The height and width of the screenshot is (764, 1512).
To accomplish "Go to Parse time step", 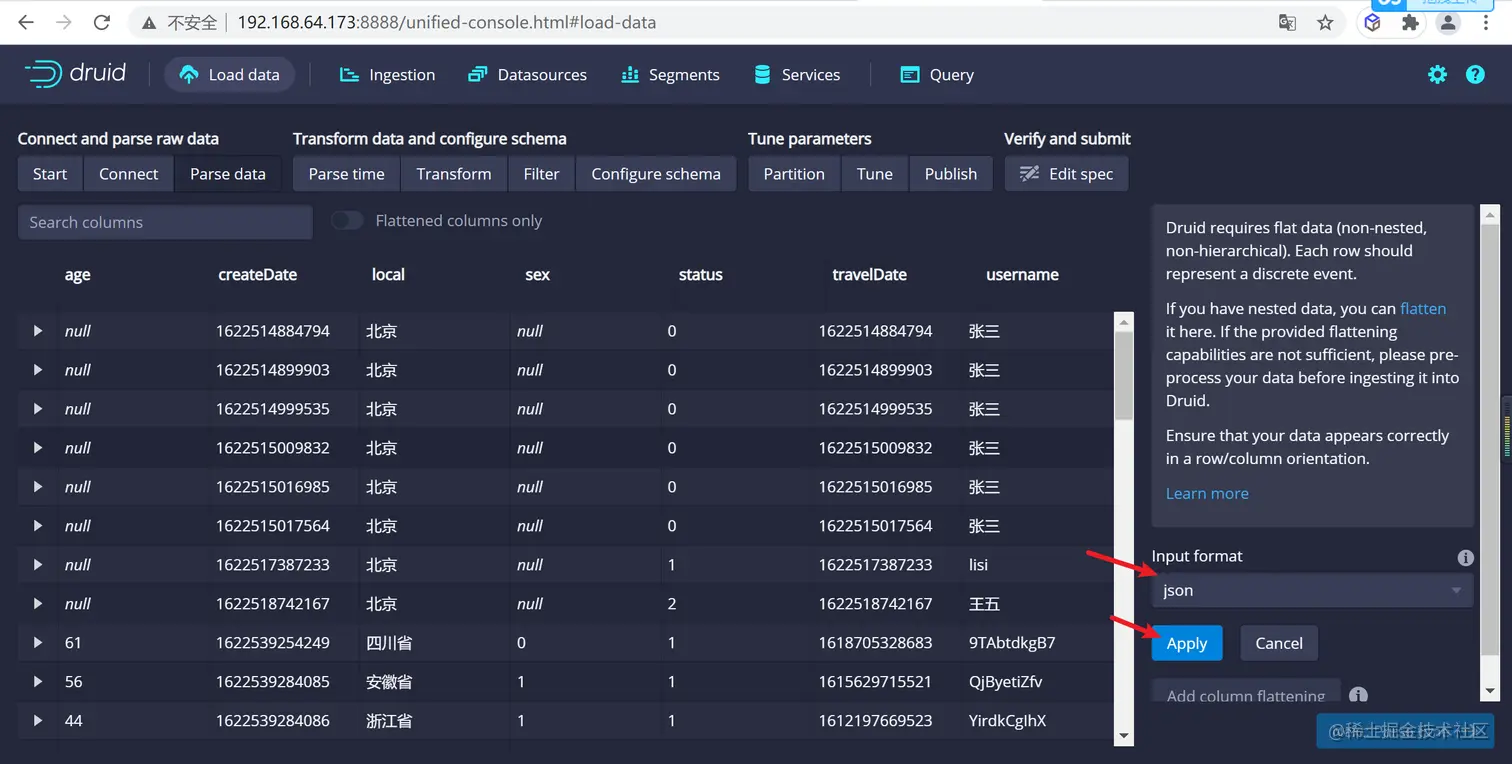I will (x=346, y=174).
